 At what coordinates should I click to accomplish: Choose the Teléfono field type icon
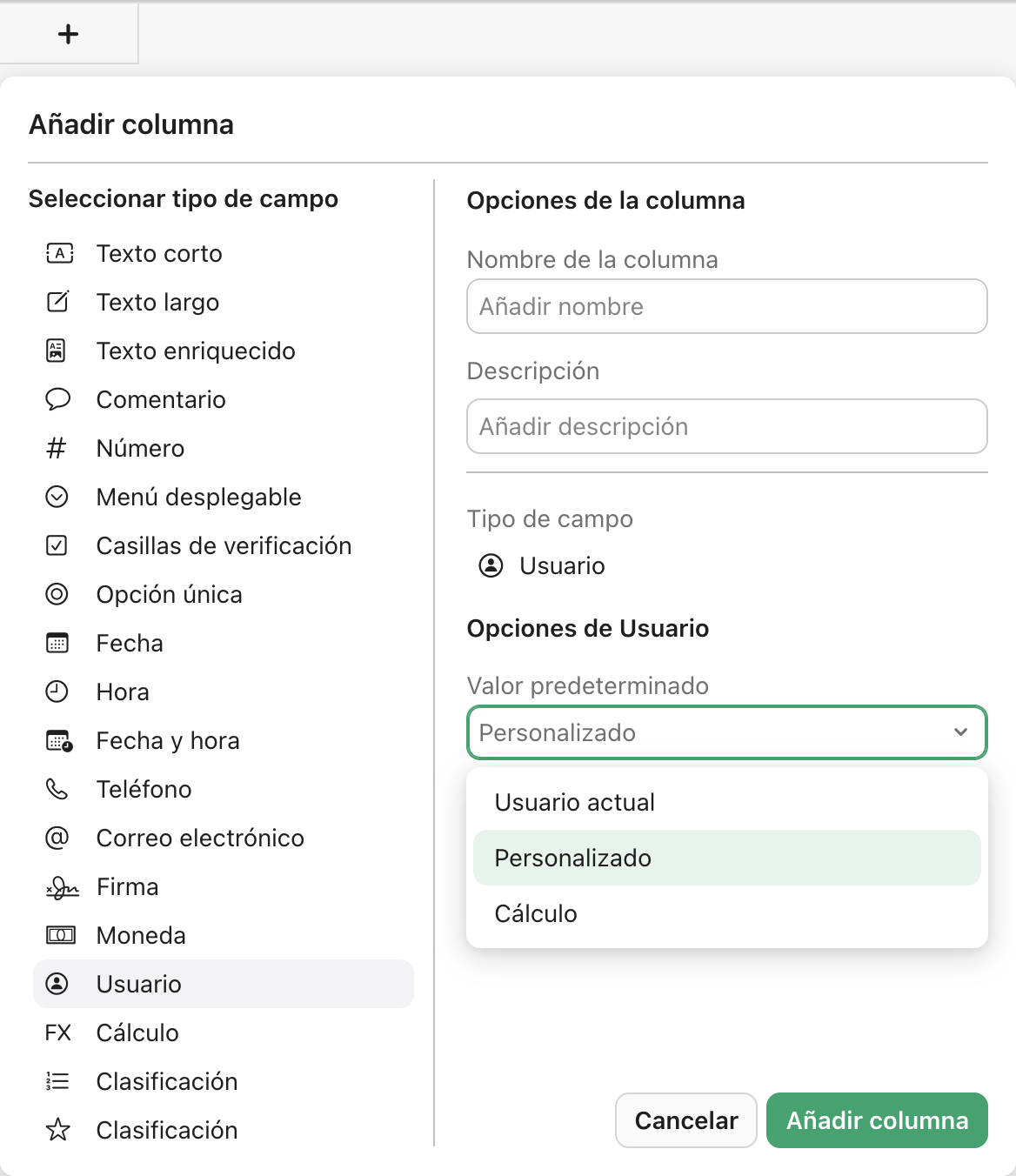[57, 789]
